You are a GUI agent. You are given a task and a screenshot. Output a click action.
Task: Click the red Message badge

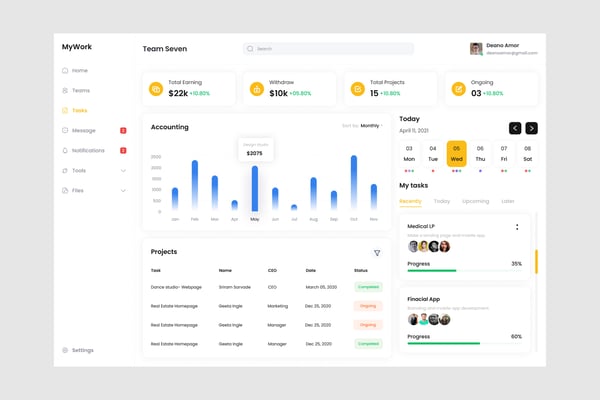[123, 130]
